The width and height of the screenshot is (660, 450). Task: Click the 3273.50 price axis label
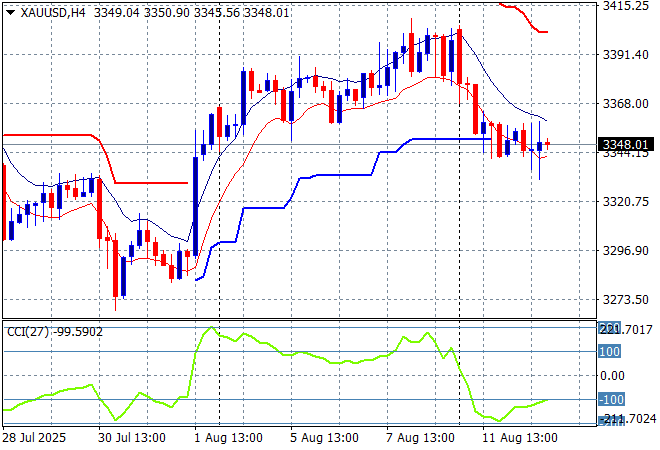(625, 300)
